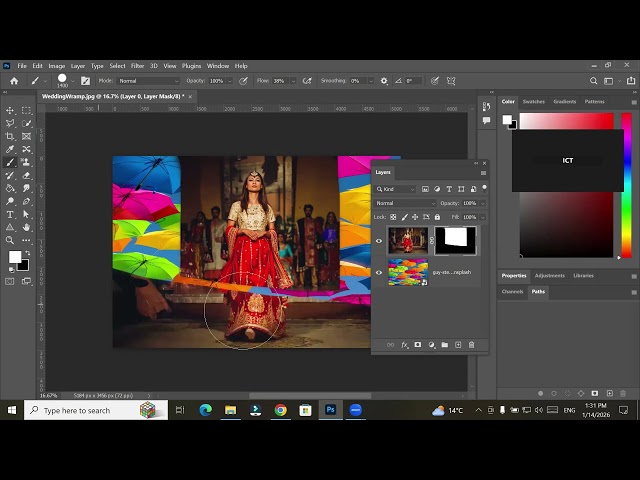Switch to Libraries tab

pyautogui.click(x=583, y=276)
